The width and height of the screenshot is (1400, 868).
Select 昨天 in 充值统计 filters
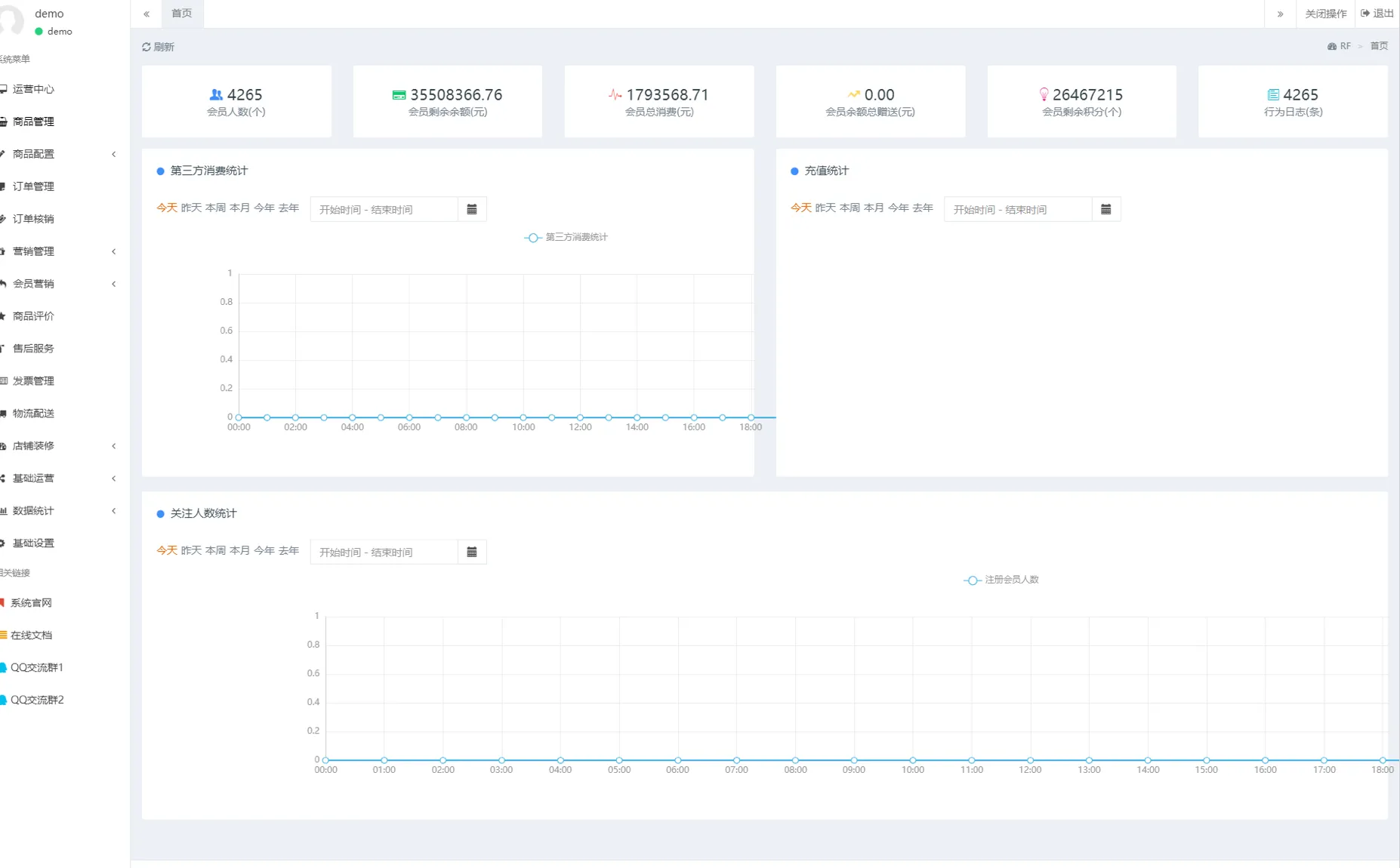825,208
